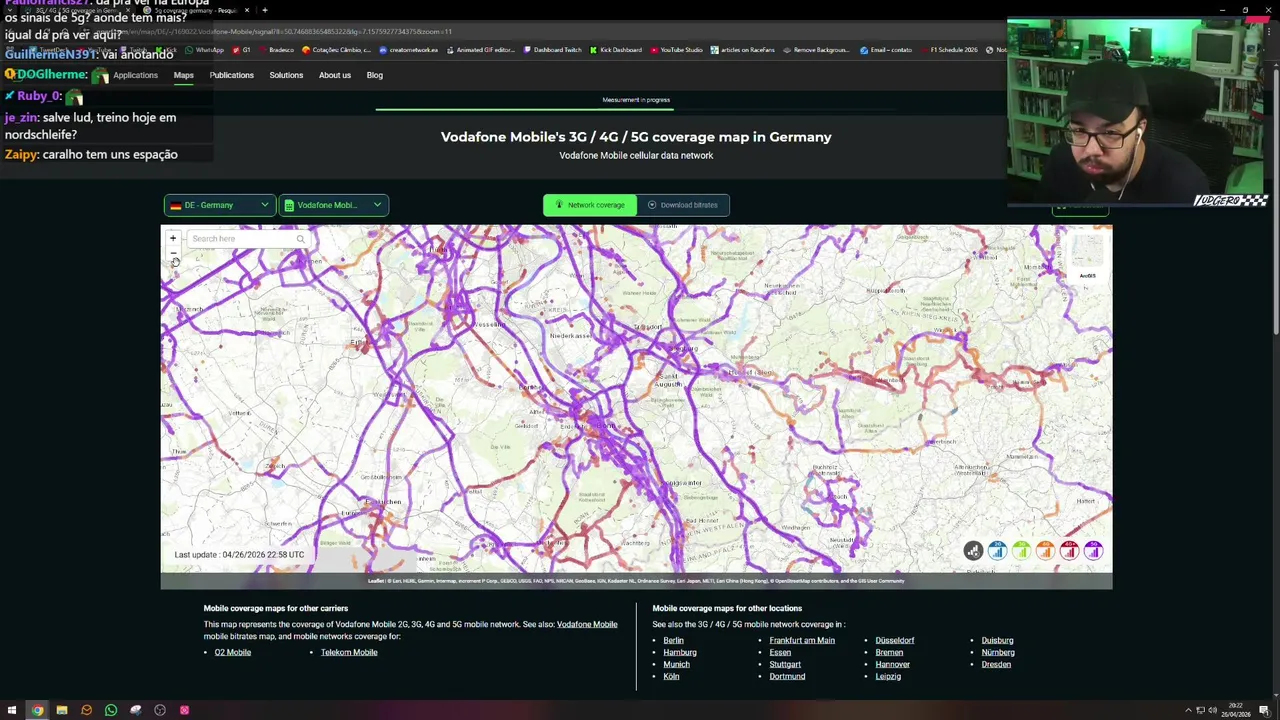Open the Maps menu item
The width and height of the screenshot is (1280, 720).
point(184,75)
